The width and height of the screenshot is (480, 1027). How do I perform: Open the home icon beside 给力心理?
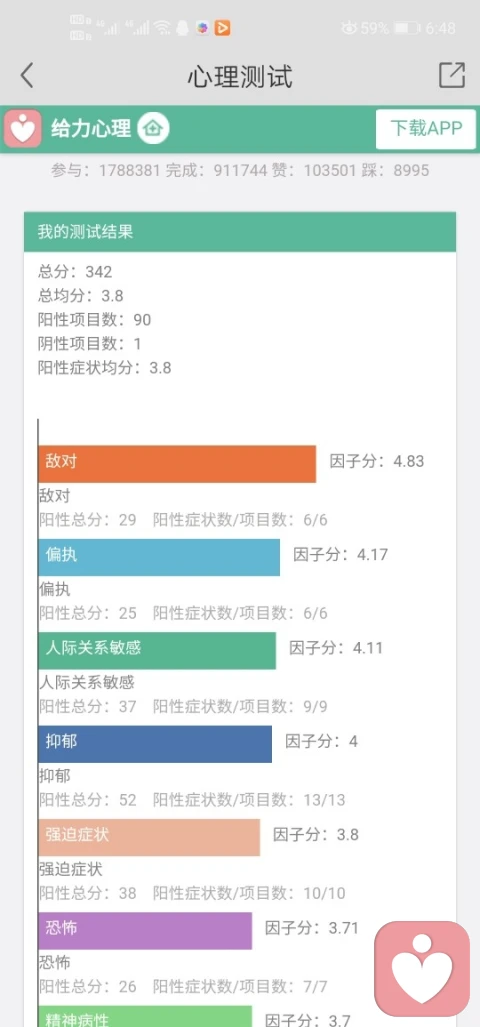tap(153, 128)
